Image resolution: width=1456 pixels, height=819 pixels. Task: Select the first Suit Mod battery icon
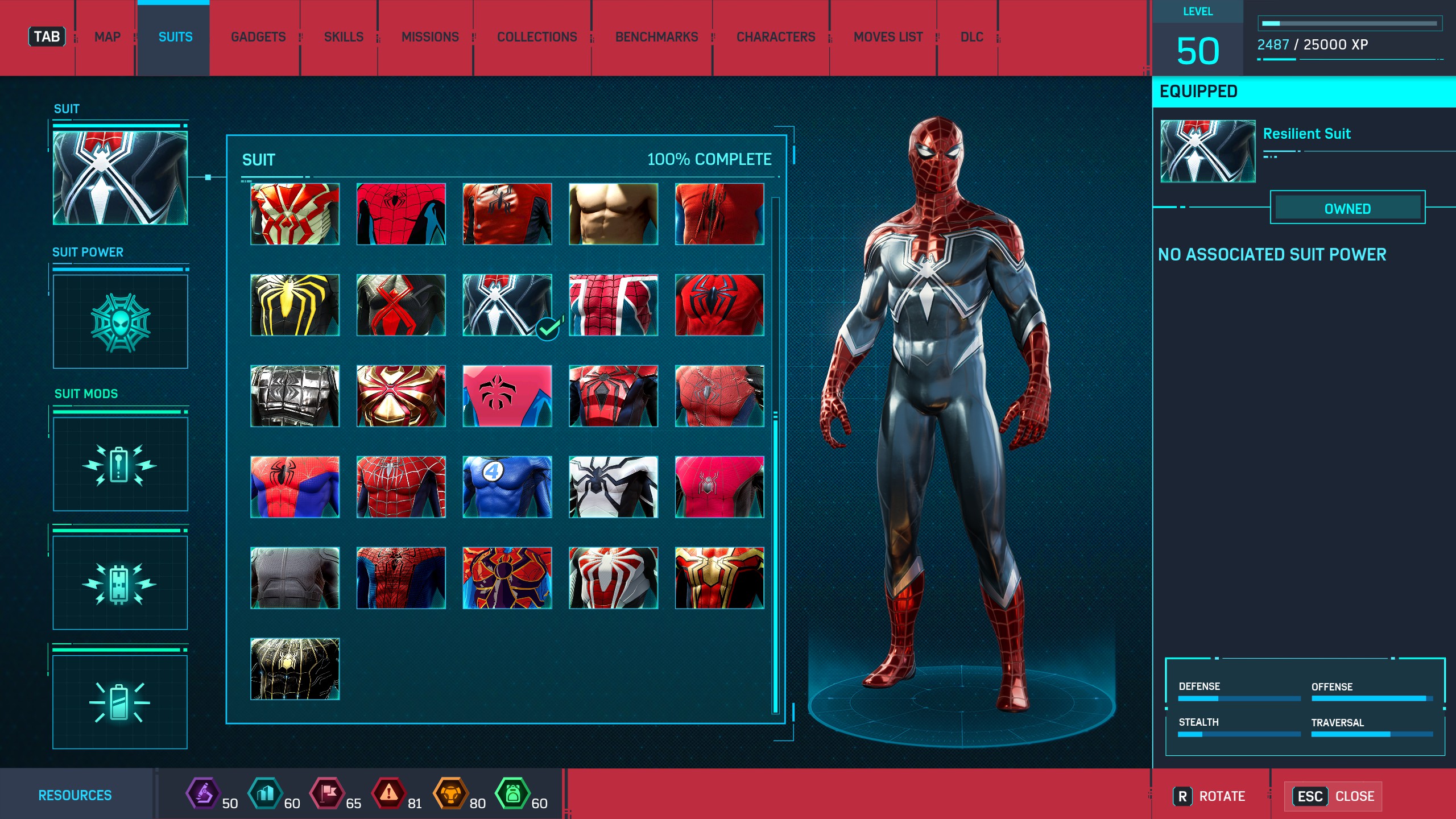tap(120, 465)
